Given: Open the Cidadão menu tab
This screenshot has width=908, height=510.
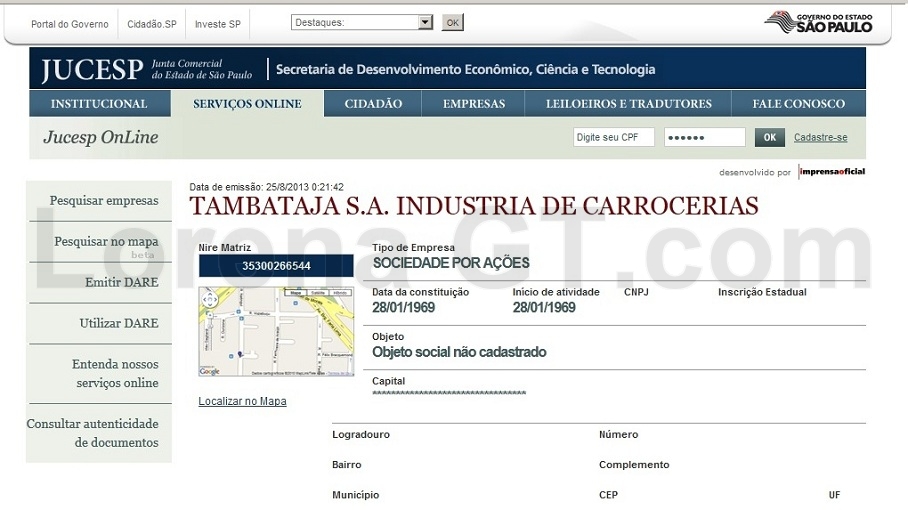Looking at the screenshot, I should (x=373, y=104).
